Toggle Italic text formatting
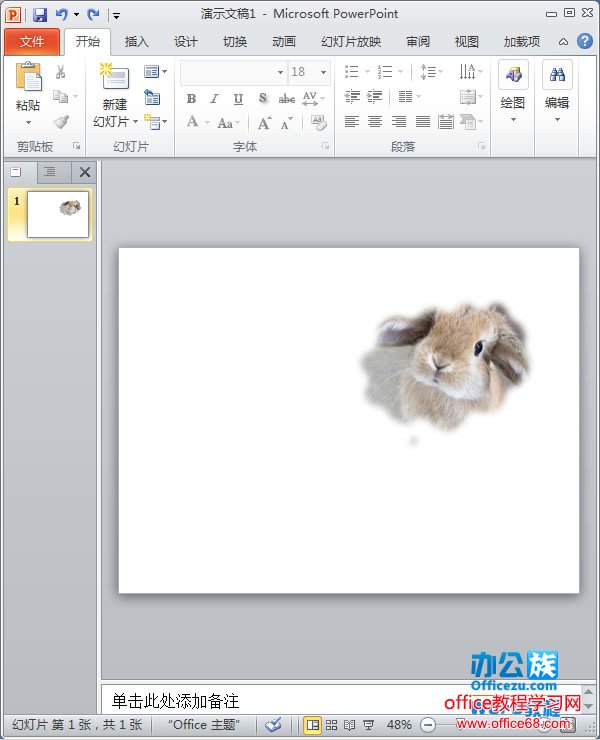600x740 pixels. pyautogui.click(x=214, y=99)
